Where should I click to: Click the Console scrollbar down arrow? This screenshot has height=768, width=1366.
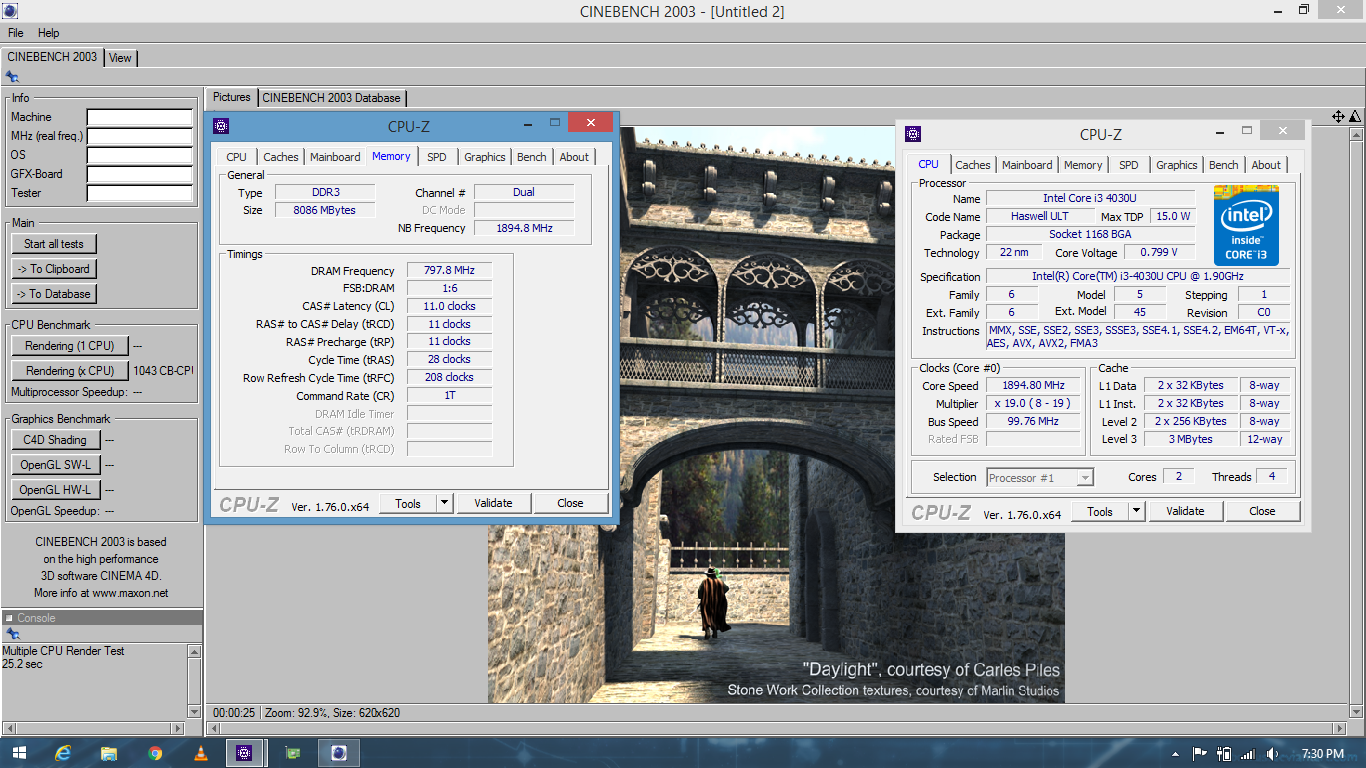click(x=194, y=711)
